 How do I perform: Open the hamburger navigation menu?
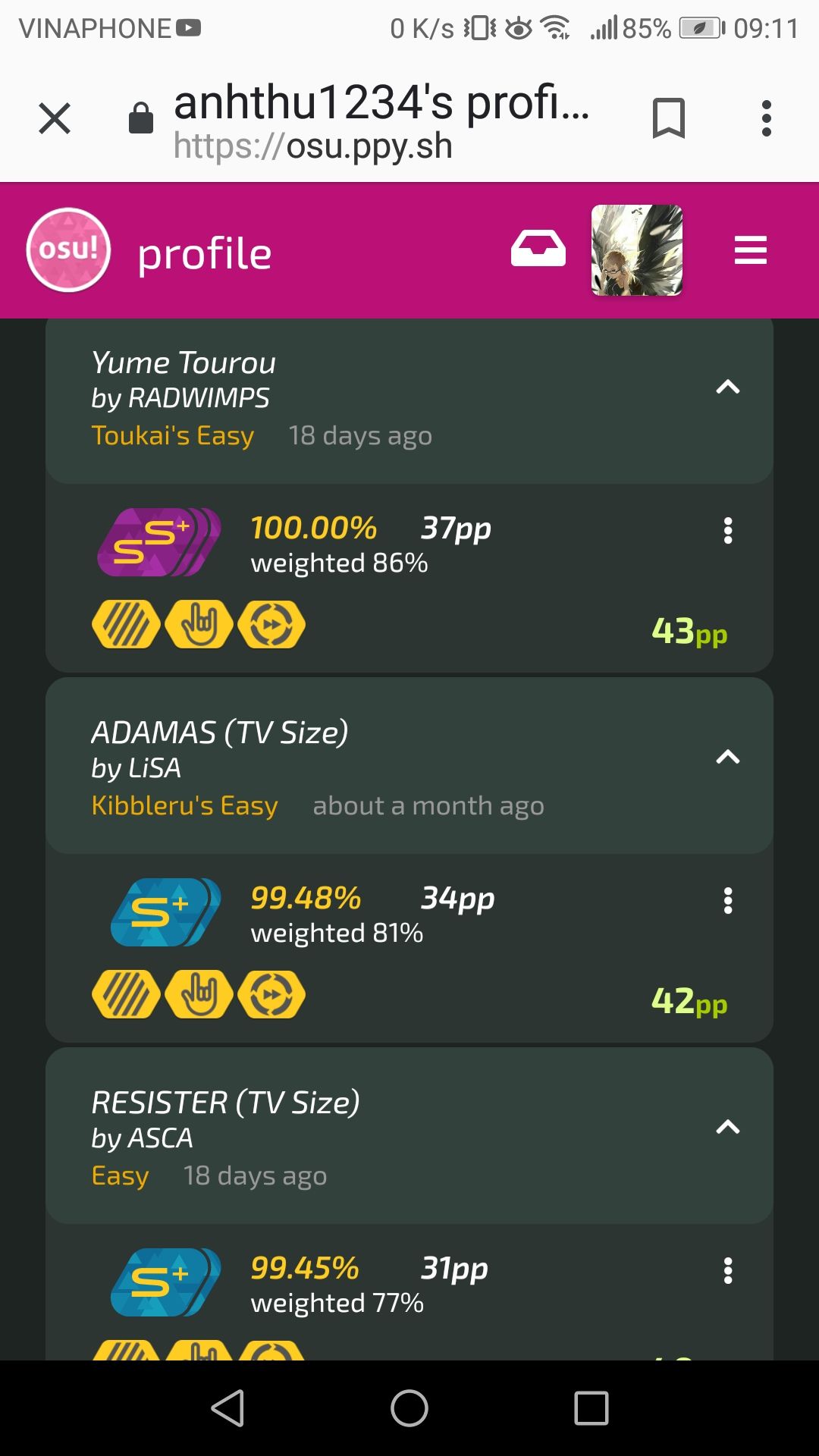point(750,250)
